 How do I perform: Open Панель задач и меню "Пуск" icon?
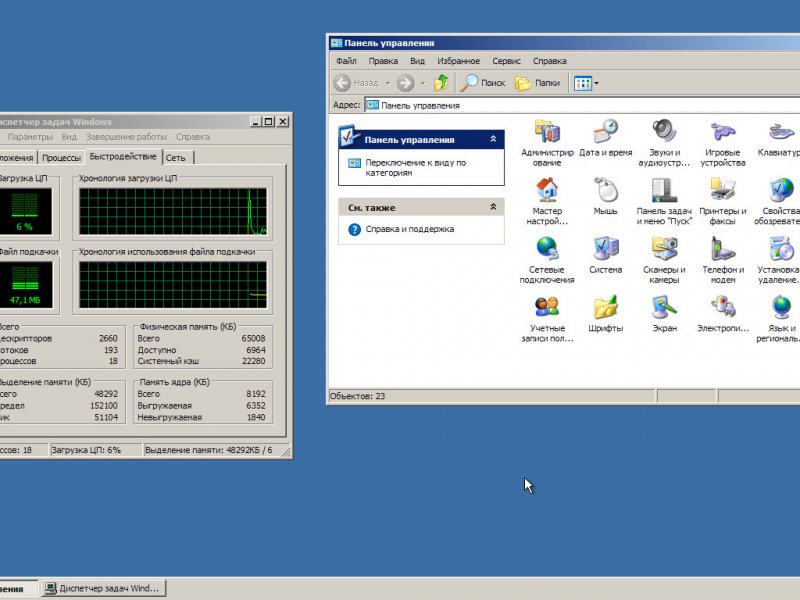tap(664, 190)
